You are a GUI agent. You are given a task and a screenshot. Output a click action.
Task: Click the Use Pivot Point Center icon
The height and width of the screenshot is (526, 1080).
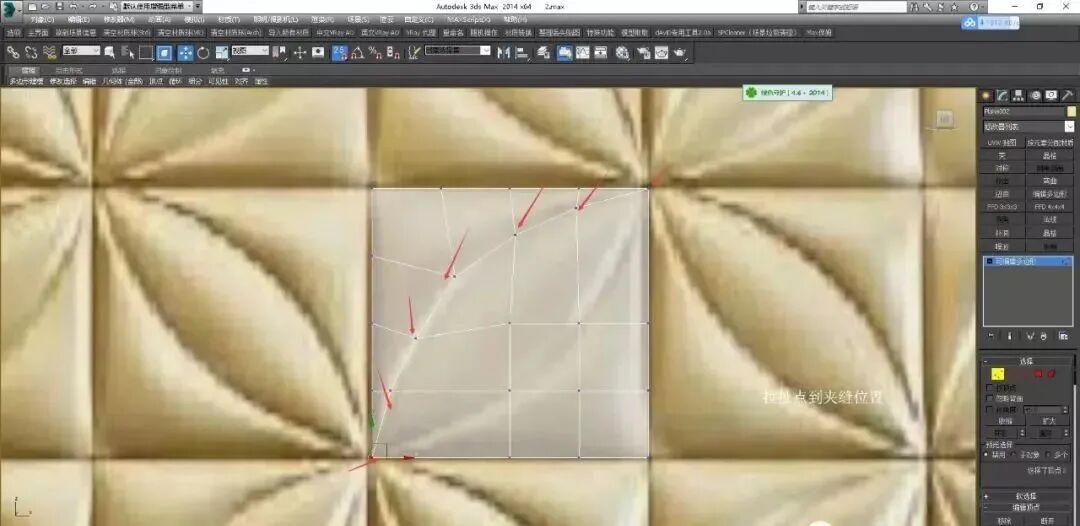[x=280, y=52]
